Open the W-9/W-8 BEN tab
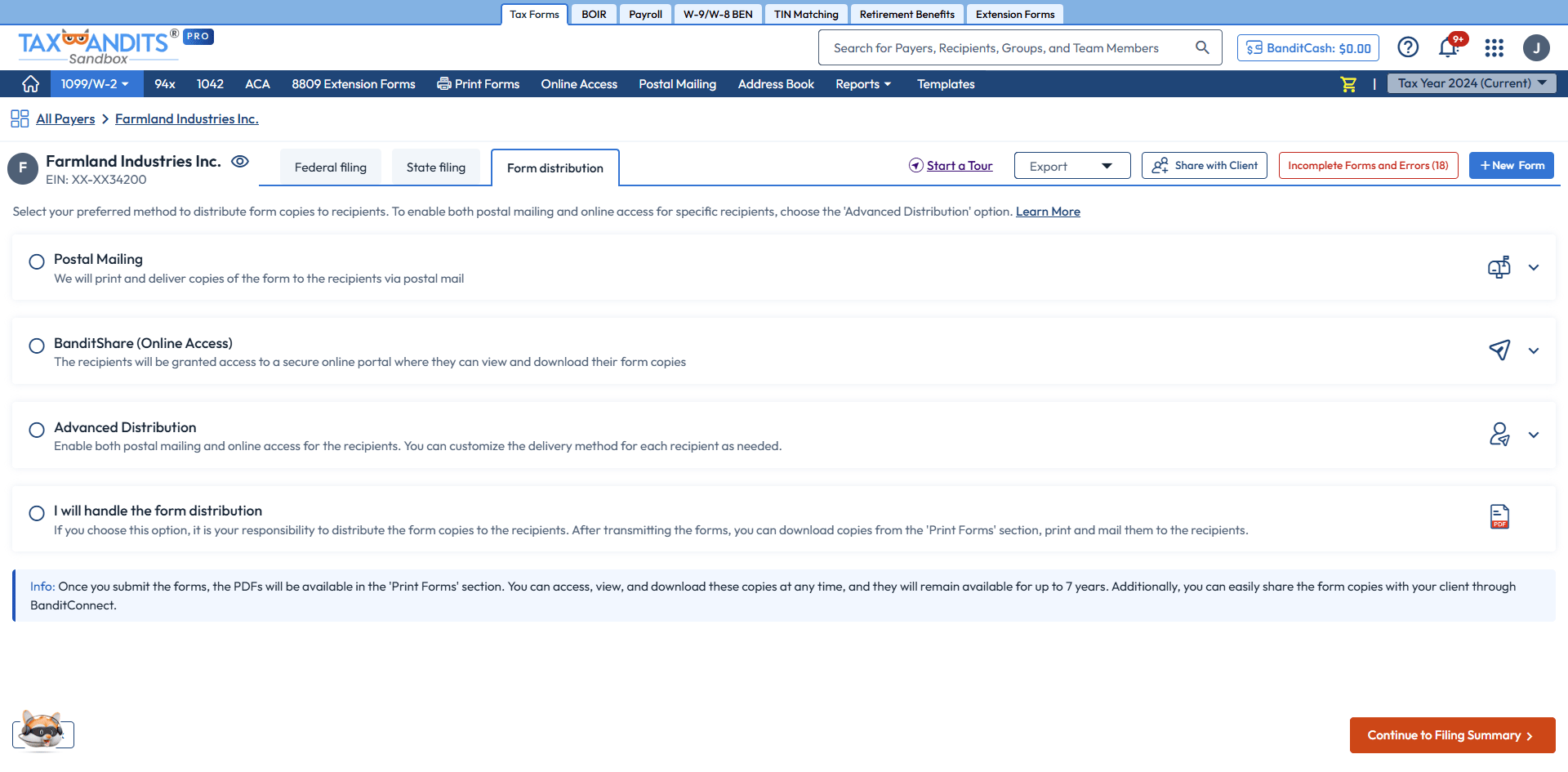Viewport: 1568px width, 772px height. (x=718, y=14)
